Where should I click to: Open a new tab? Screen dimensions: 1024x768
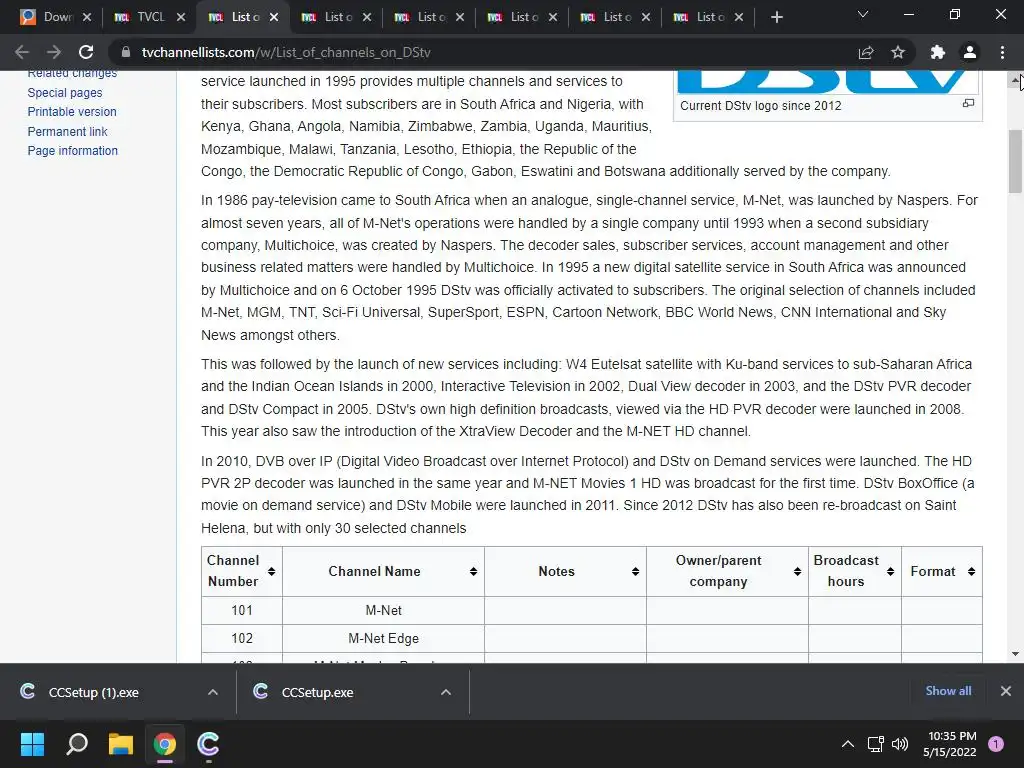pos(776,17)
